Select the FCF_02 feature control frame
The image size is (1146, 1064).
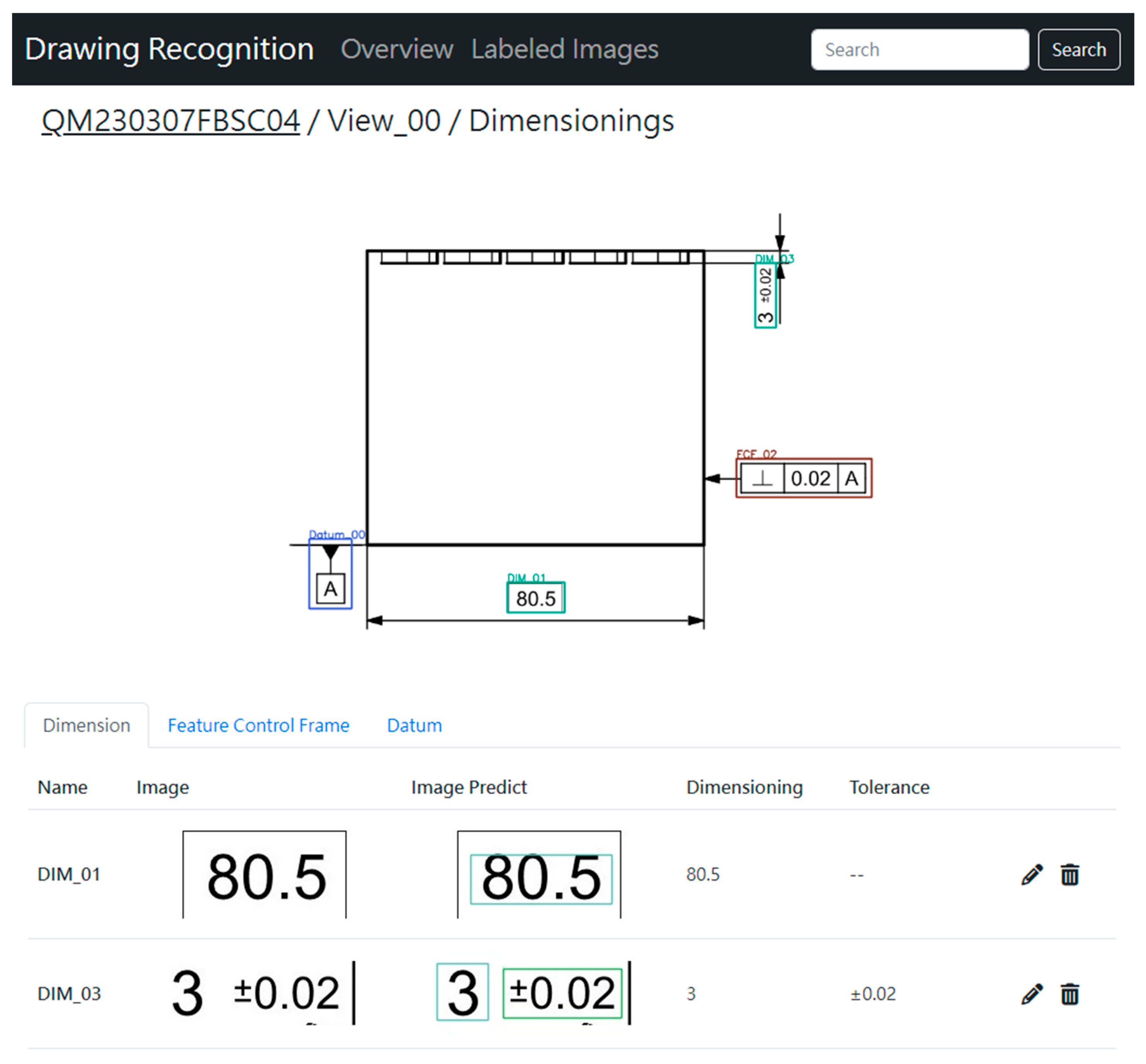[803, 478]
